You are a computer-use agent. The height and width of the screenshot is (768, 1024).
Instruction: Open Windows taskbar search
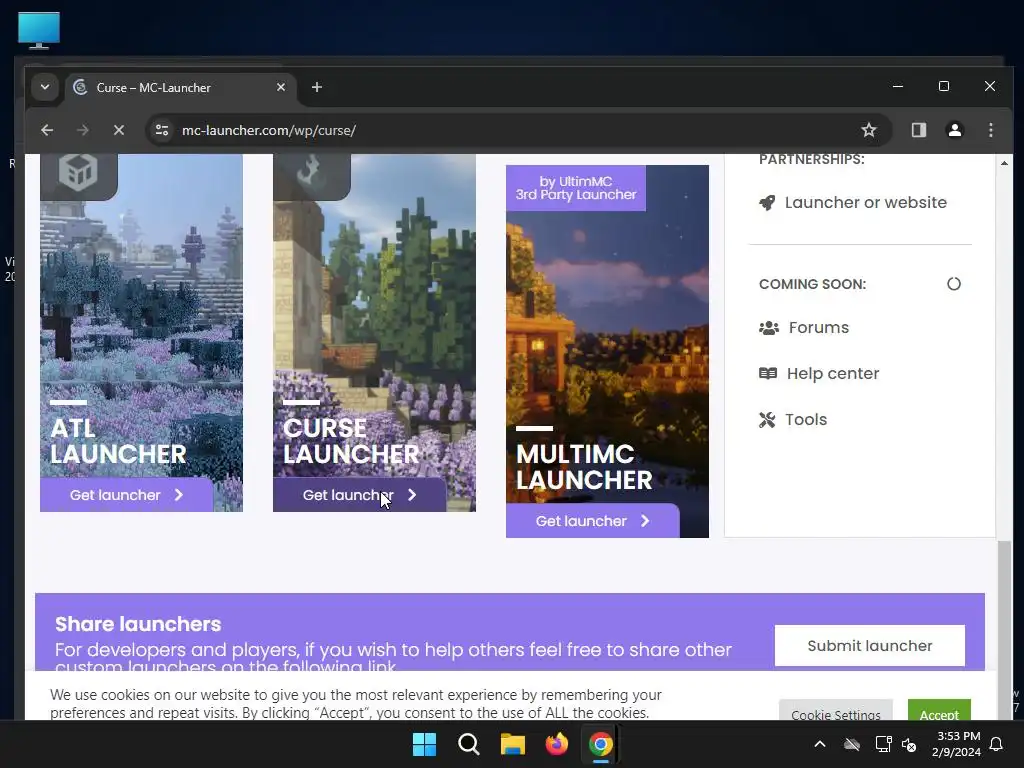click(468, 744)
